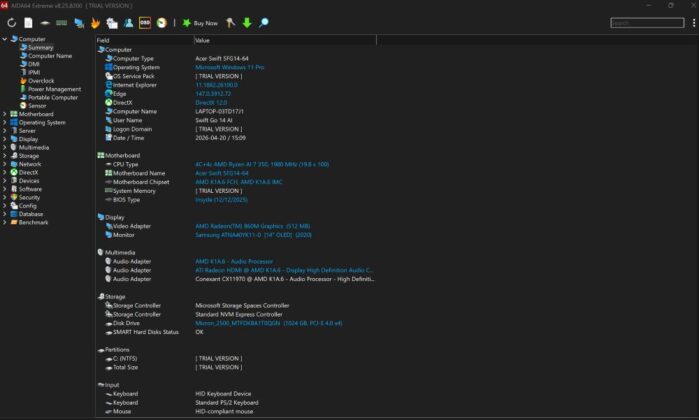The image size is (699, 420).
Task: Select the Mouse input row
Action: pyautogui.click(x=236, y=412)
